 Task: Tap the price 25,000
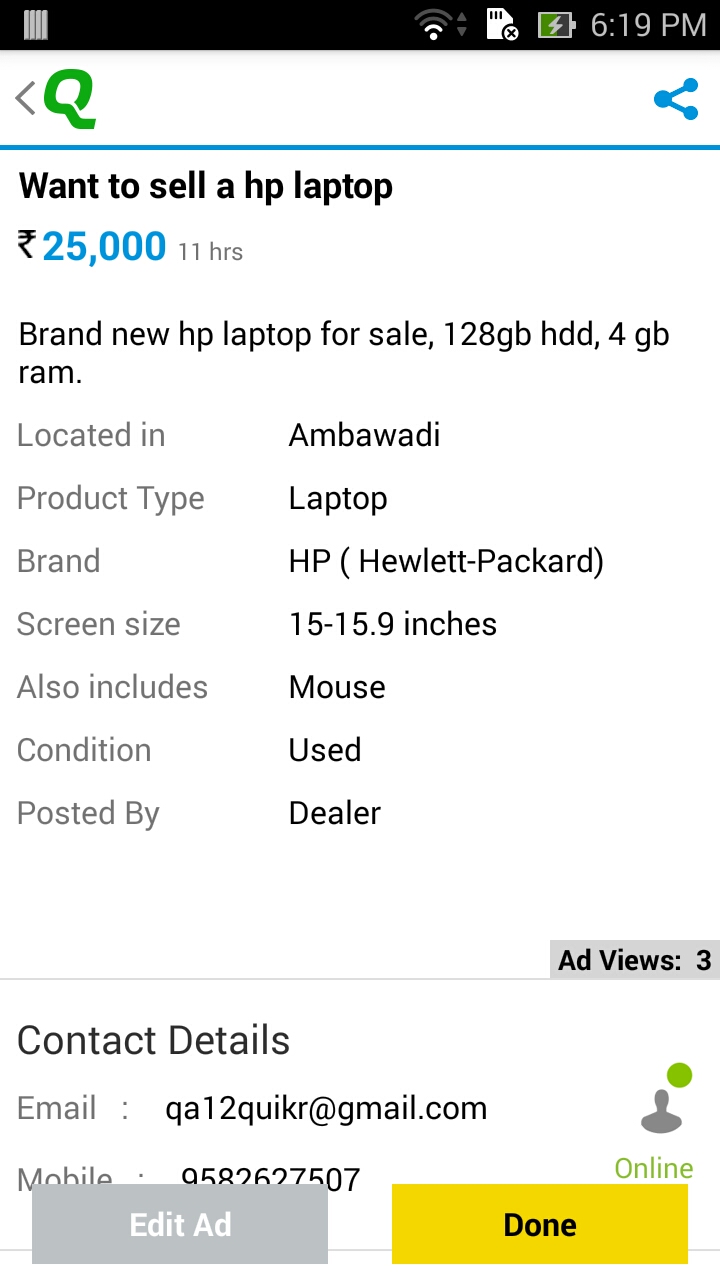click(x=104, y=246)
